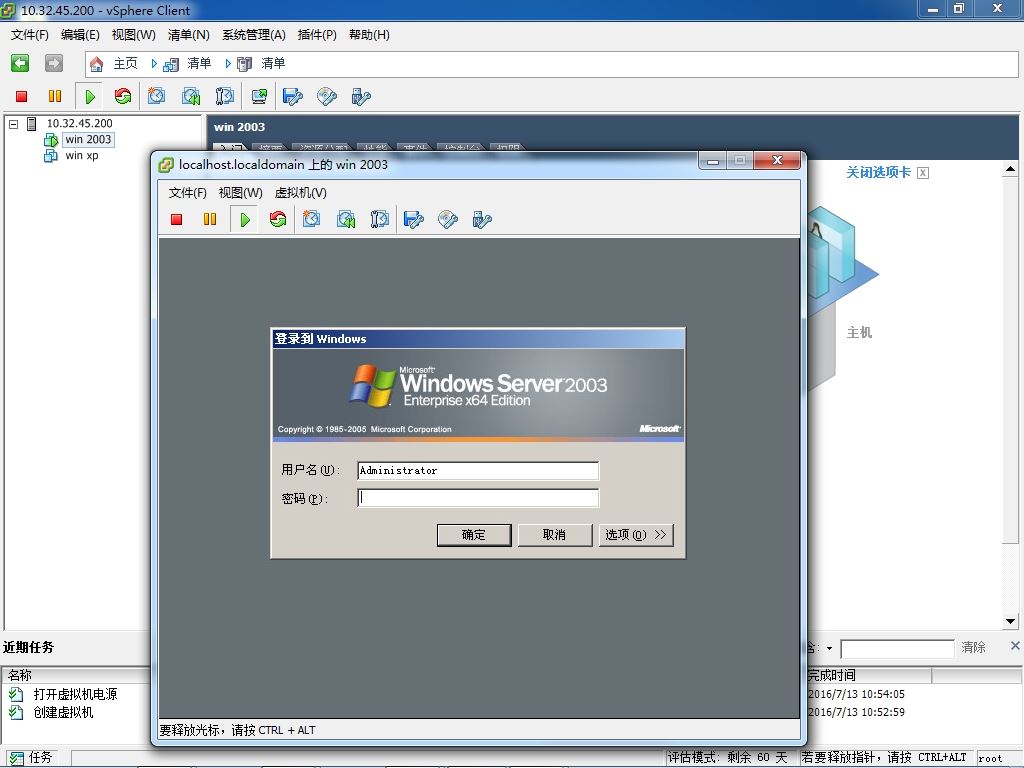This screenshot has height=768, width=1024.
Task: Click the 密码 password field
Action: tap(478, 498)
